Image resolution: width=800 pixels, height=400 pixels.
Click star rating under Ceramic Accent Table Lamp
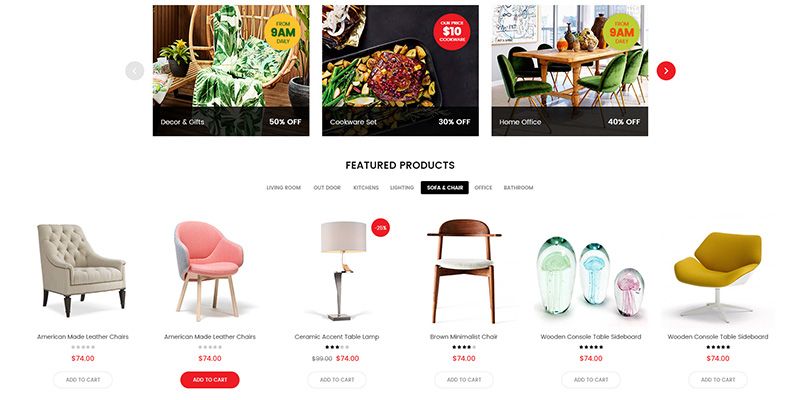tap(337, 347)
